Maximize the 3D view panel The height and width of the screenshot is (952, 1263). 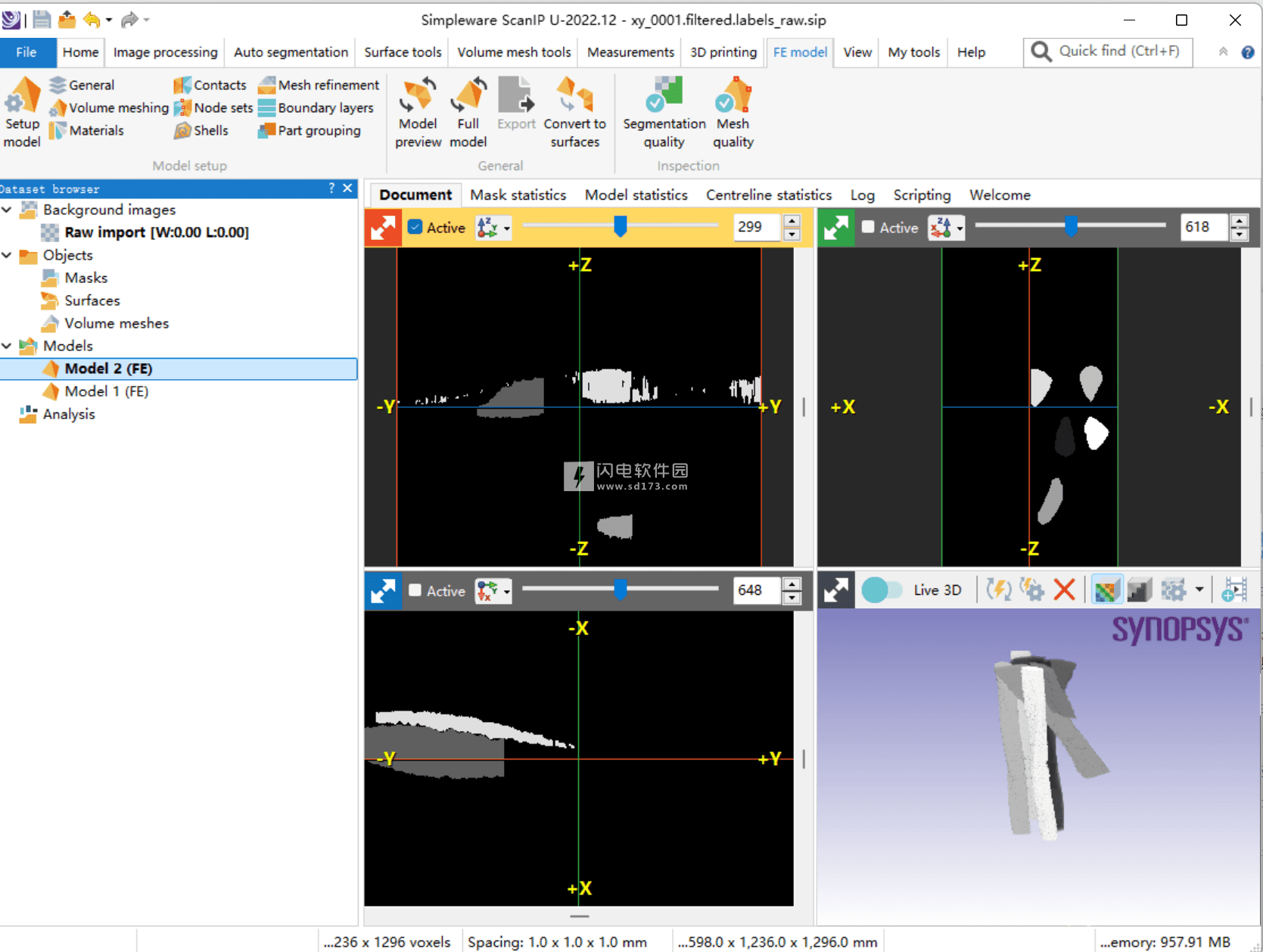[x=836, y=590]
